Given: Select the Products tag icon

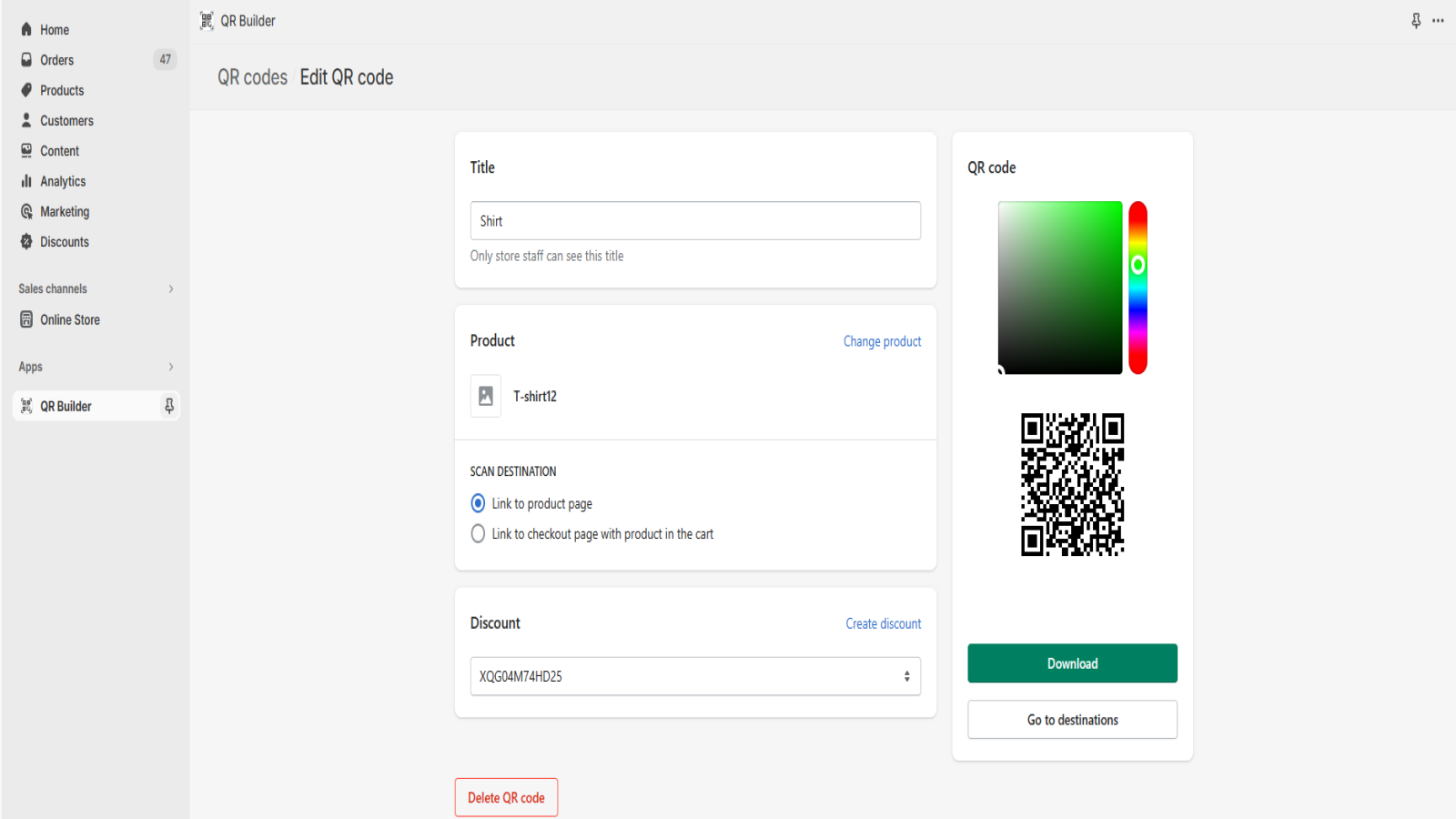Looking at the screenshot, I should (25, 90).
